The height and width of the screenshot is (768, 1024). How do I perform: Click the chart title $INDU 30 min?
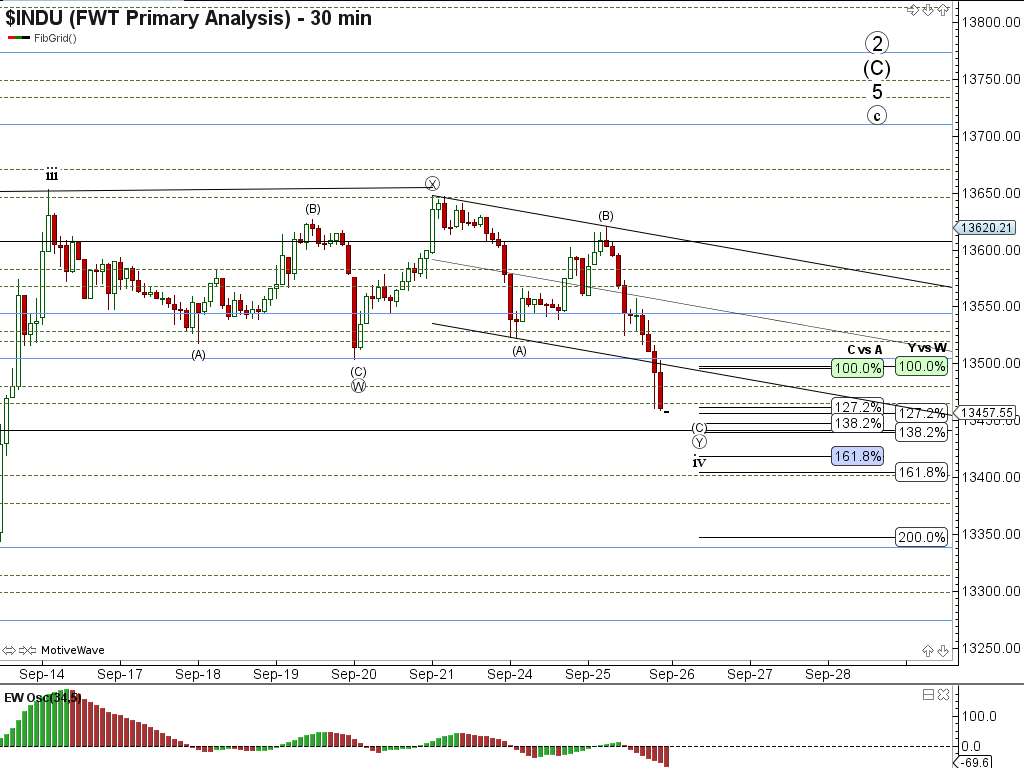coord(188,17)
